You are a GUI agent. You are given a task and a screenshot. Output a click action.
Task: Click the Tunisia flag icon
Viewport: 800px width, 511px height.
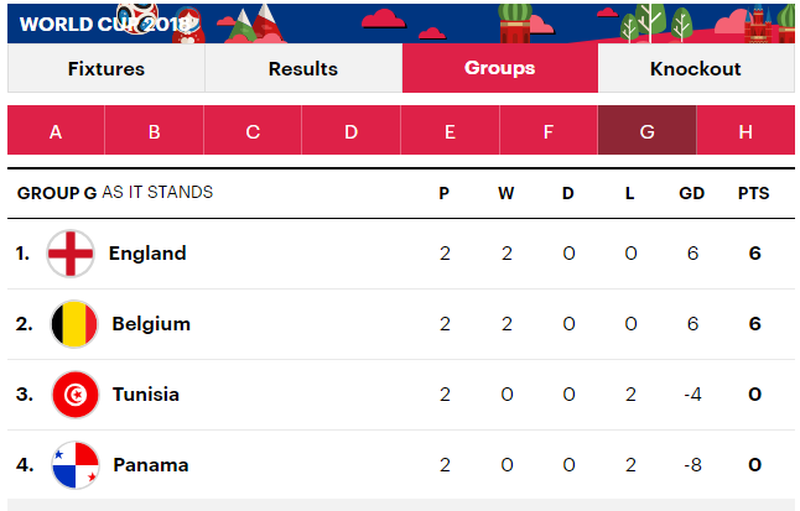[74, 394]
